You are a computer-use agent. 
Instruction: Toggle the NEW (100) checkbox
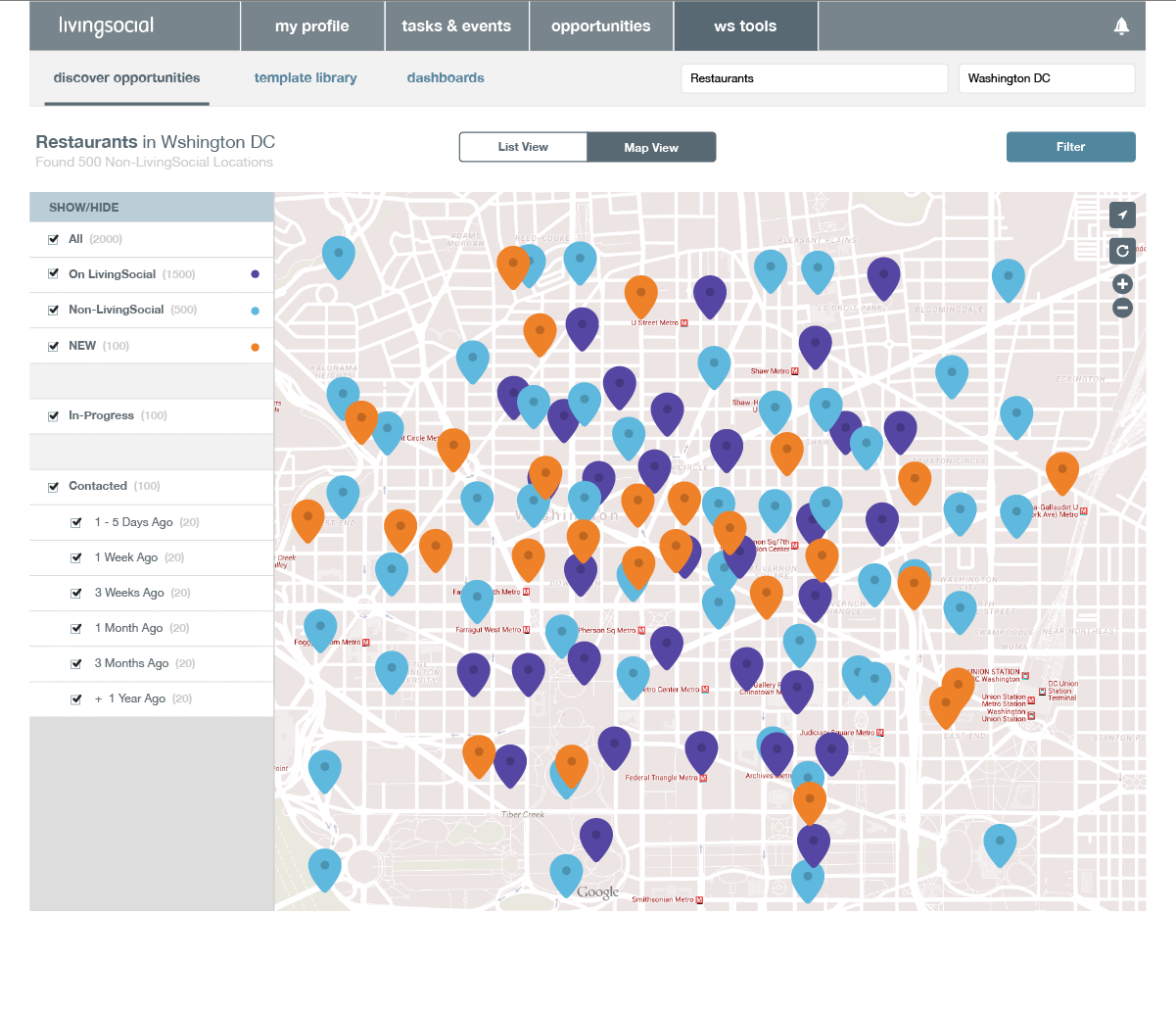pyautogui.click(x=54, y=346)
